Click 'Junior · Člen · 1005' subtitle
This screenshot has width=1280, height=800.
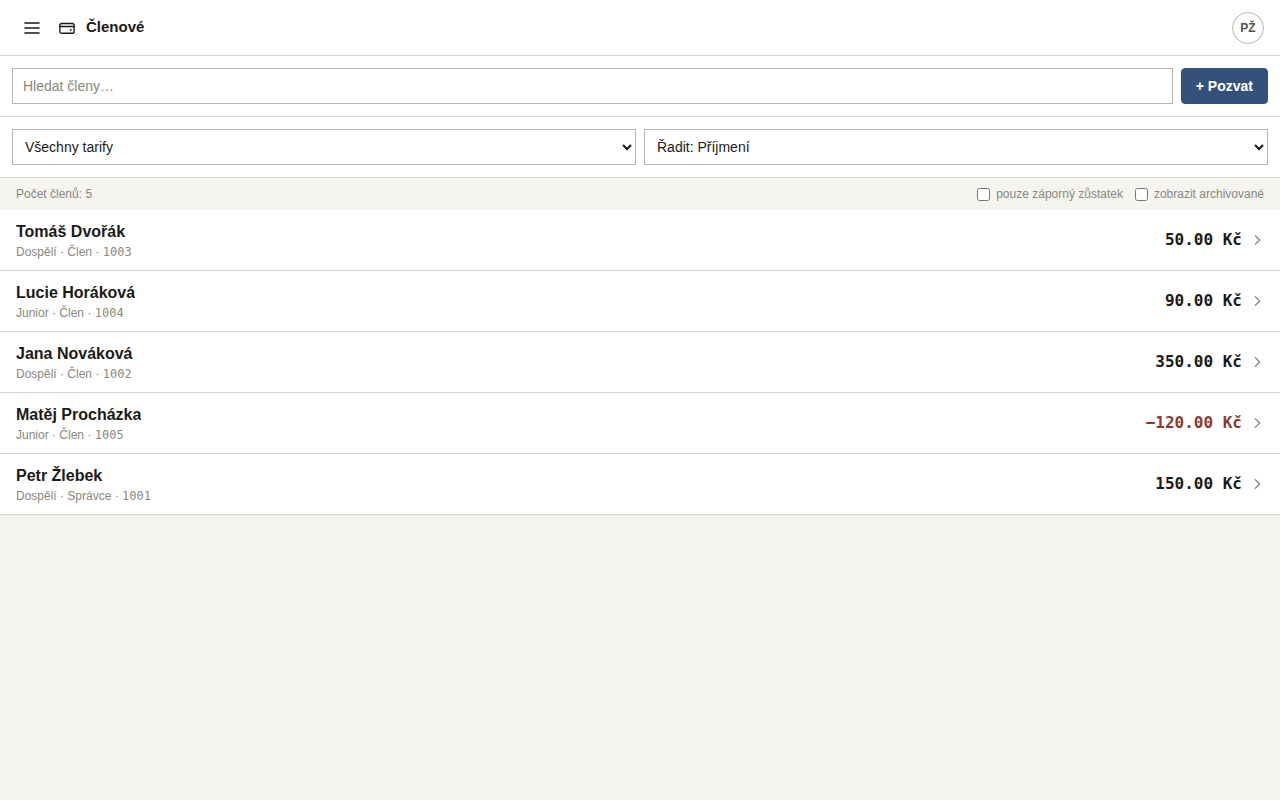click(x=70, y=435)
